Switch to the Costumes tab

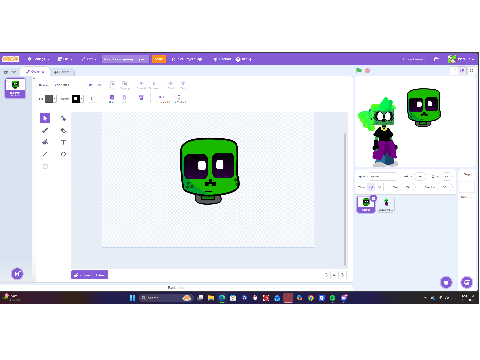tap(35, 72)
